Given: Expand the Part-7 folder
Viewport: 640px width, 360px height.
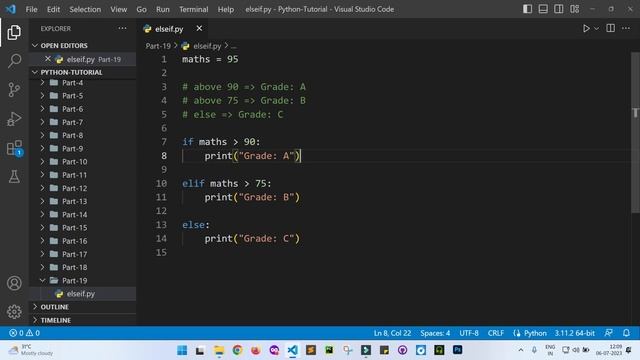Looking at the screenshot, I should tap(42, 122).
